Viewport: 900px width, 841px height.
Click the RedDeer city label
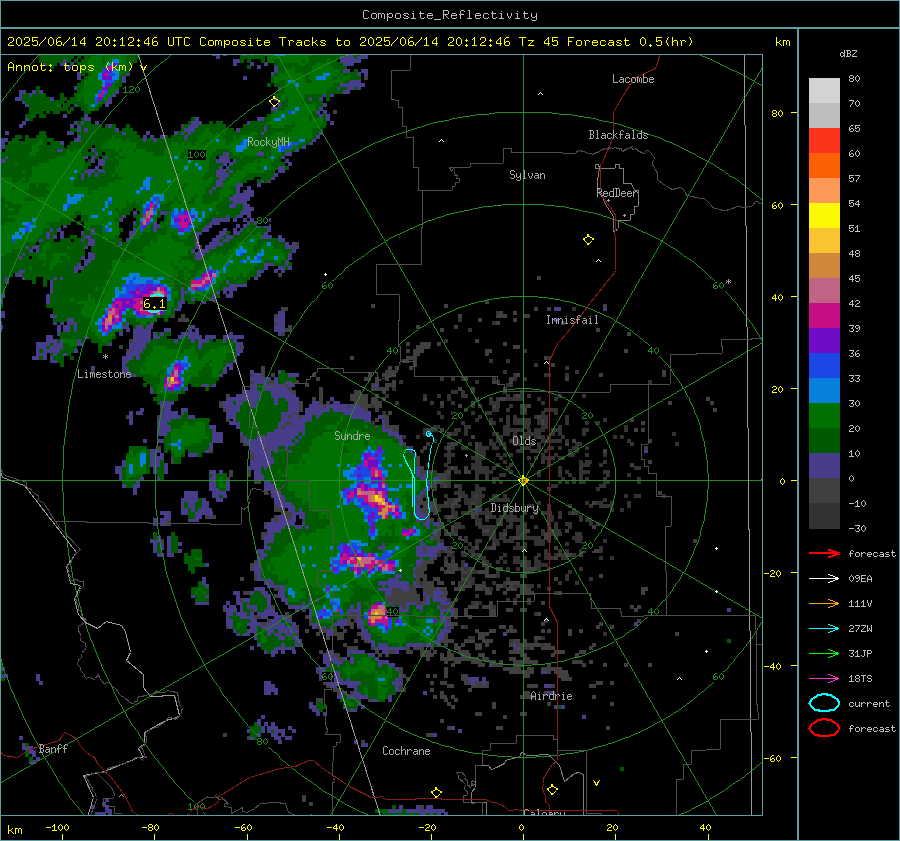[x=617, y=193]
